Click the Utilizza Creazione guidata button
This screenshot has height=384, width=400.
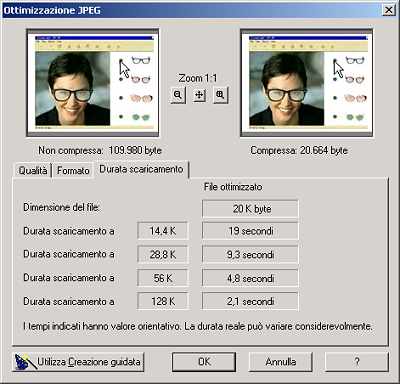[78, 362]
